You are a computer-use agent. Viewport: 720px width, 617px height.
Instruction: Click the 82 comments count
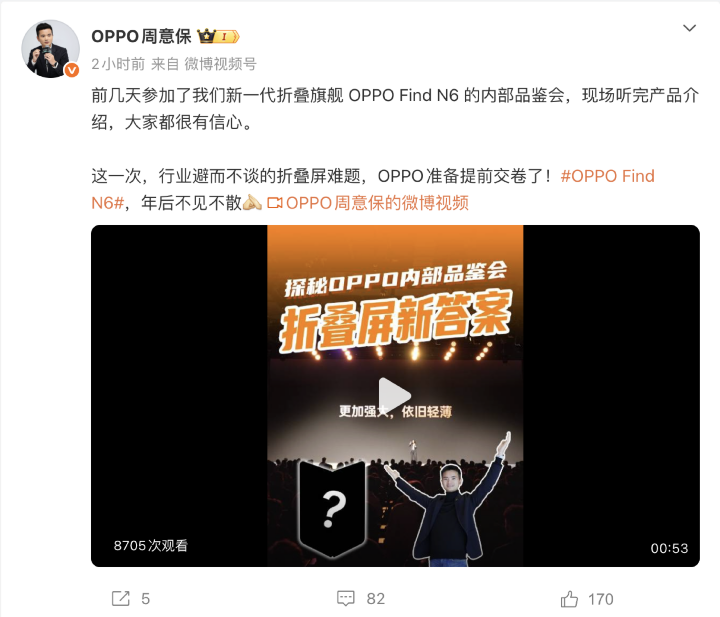click(376, 599)
